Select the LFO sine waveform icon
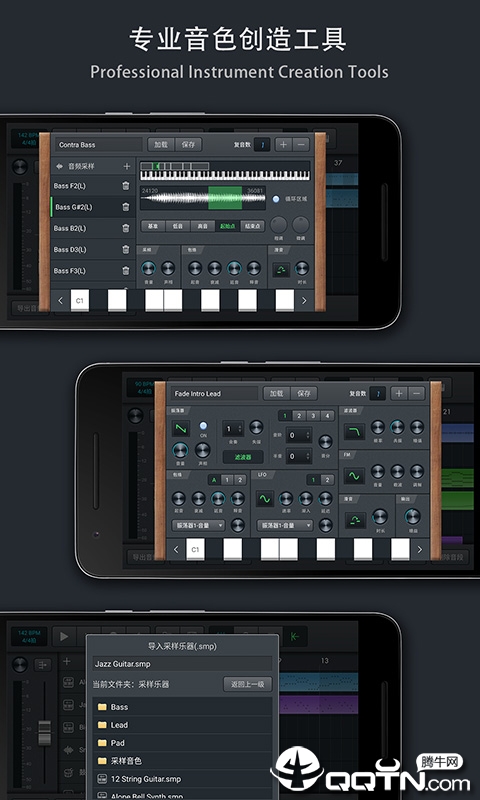Image resolution: width=480 pixels, height=800 pixels. pos(265,498)
